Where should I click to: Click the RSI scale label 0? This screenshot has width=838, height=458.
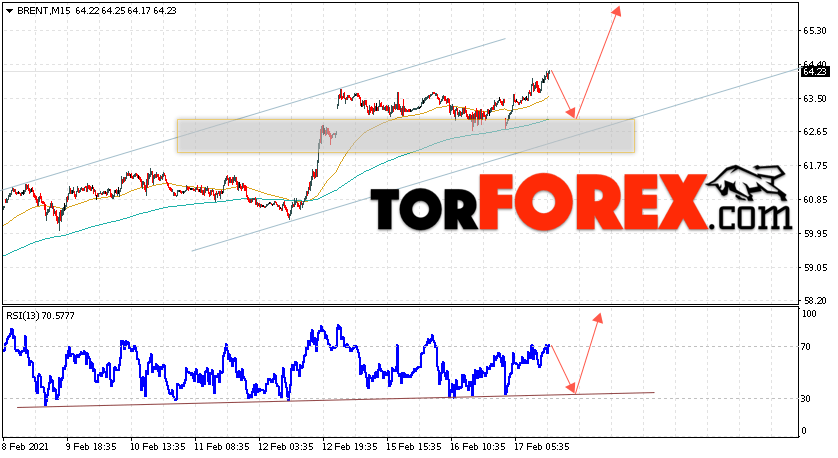point(805,431)
